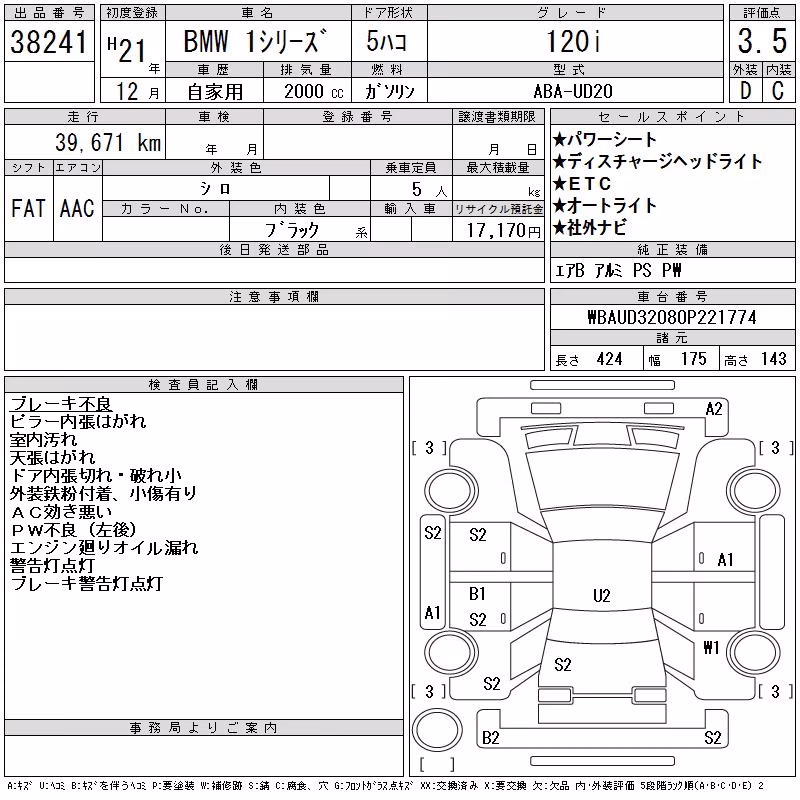This screenshot has width=800, height=800.
Task: Click the grade value 120i
Action: [573, 41]
